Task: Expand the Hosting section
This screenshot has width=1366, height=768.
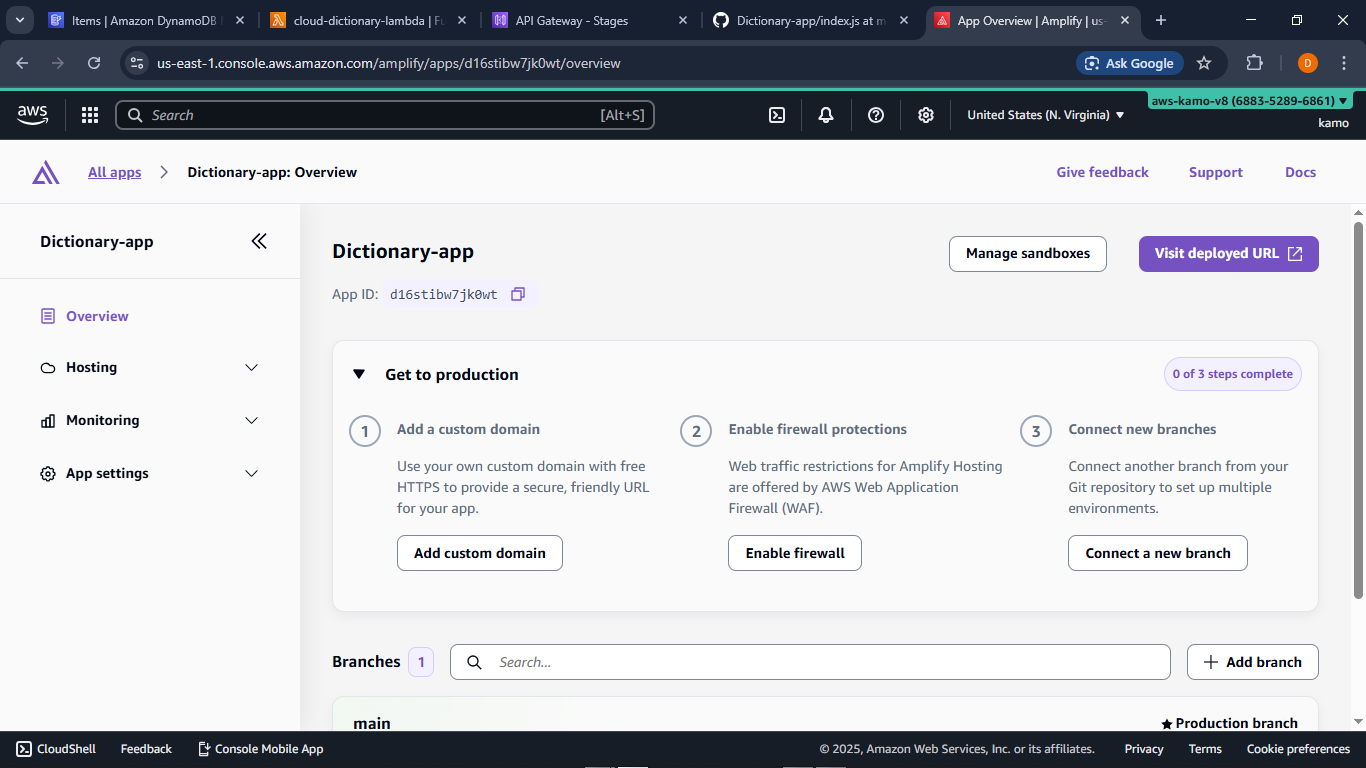Action: 150,367
